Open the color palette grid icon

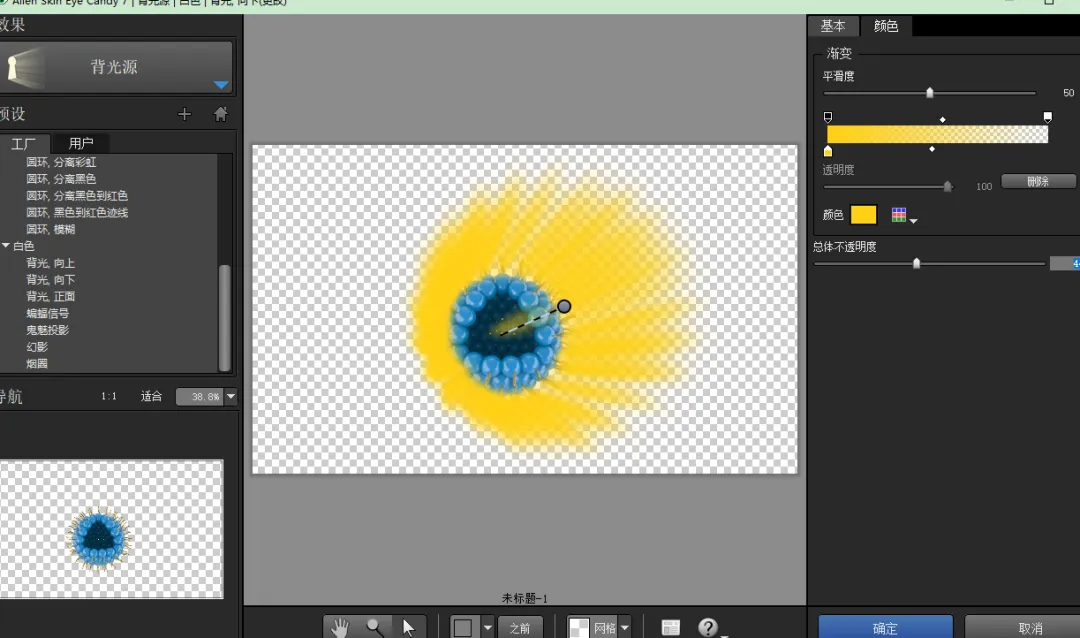pos(899,215)
